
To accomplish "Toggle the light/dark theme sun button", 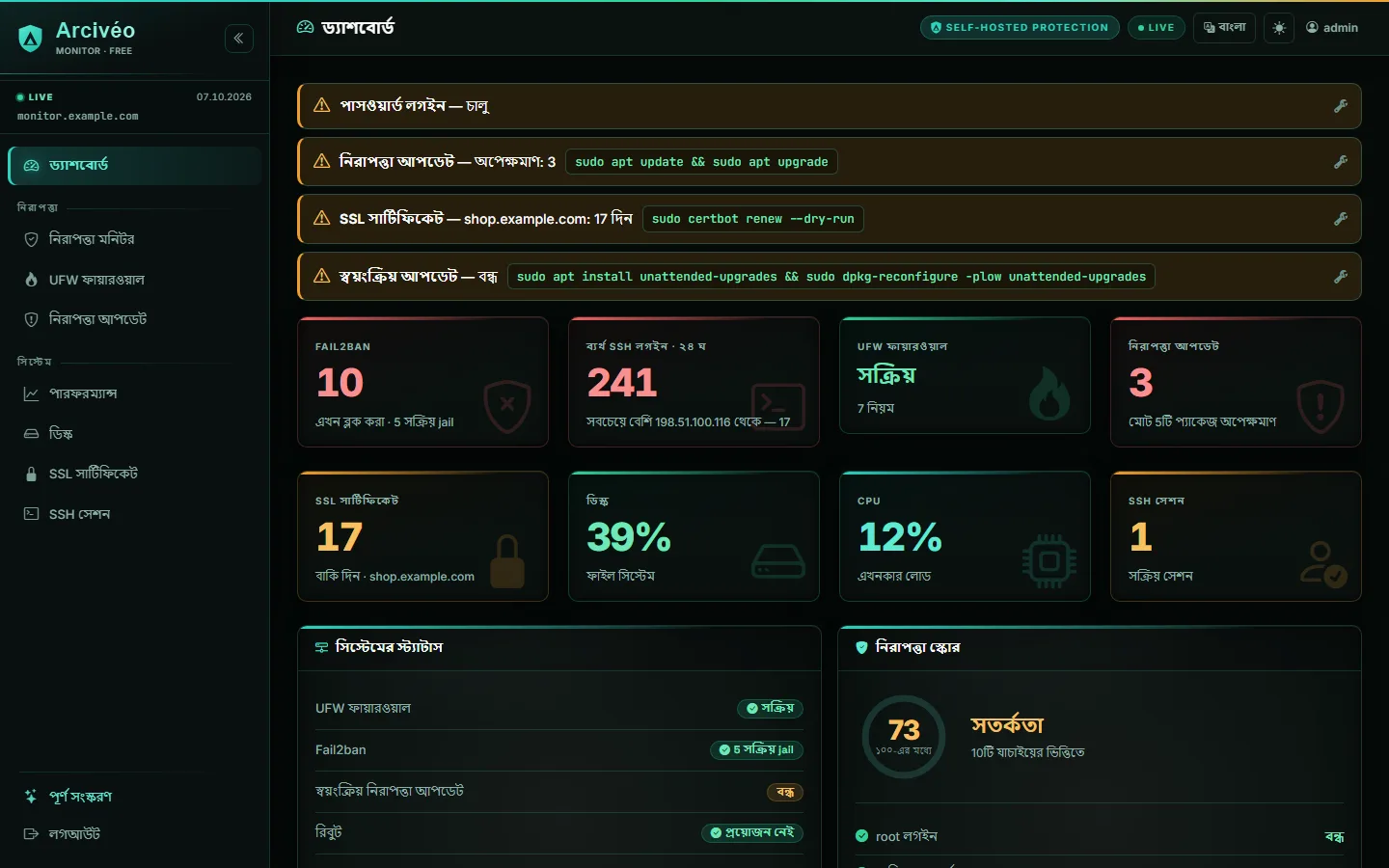I will (1279, 28).
